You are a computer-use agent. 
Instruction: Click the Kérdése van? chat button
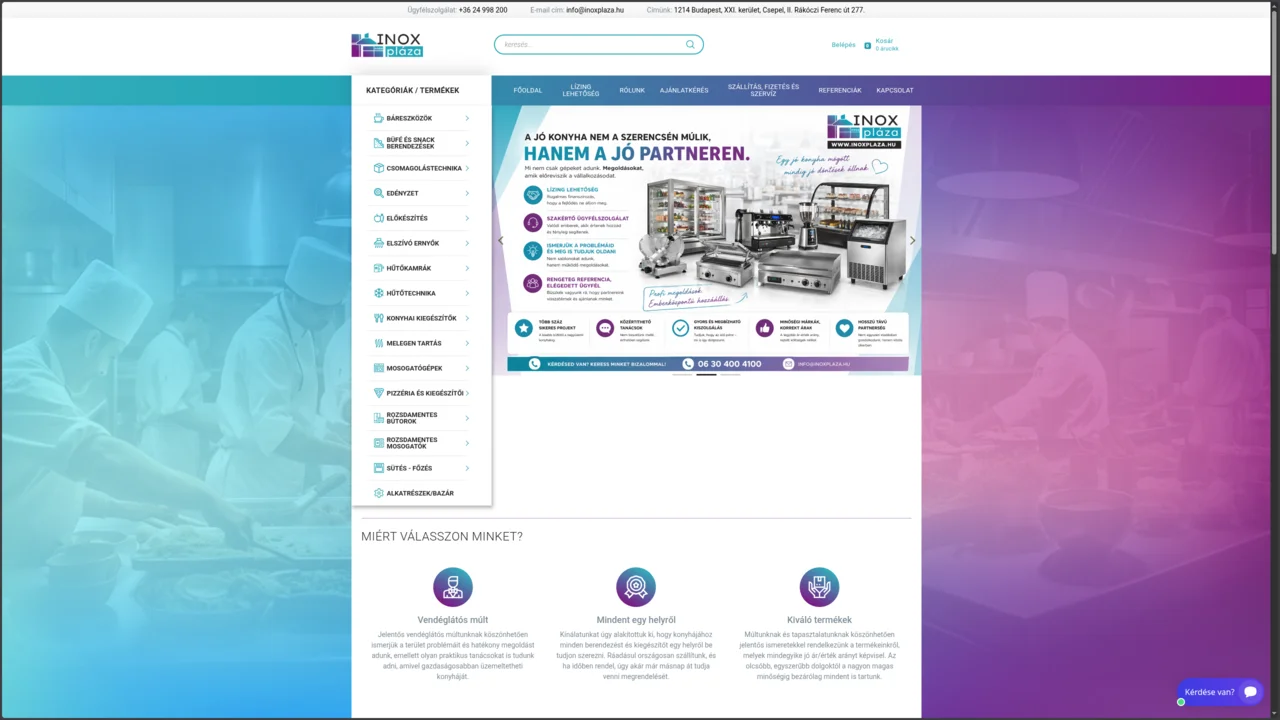(x=1220, y=692)
